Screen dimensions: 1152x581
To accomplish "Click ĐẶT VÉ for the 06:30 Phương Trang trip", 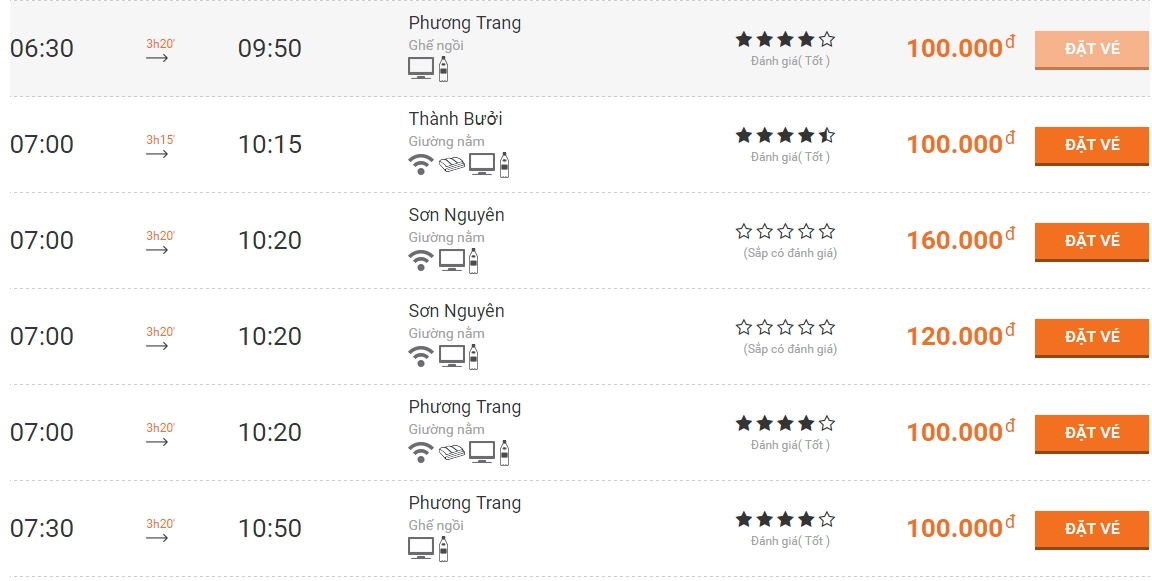I will (1092, 50).
